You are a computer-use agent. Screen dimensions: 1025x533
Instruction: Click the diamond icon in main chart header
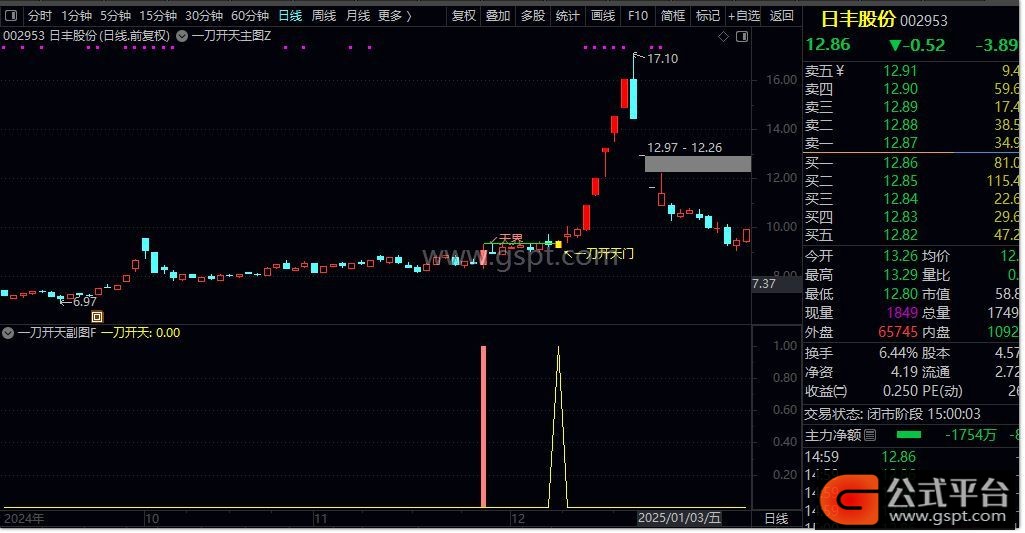723,37
